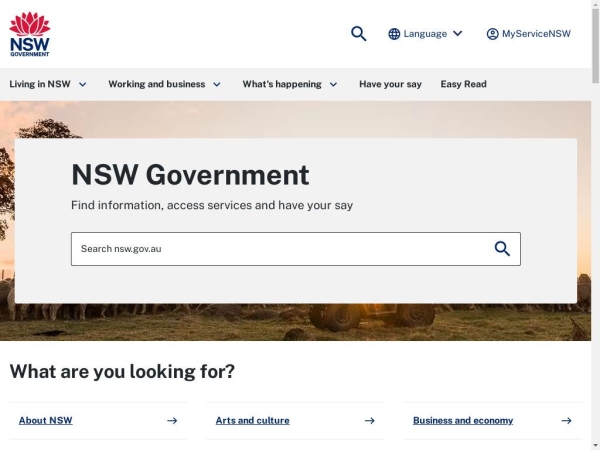Screen dimensions: 600x450
Task: Expand the Living in NSW chevron
Action: 83,85
